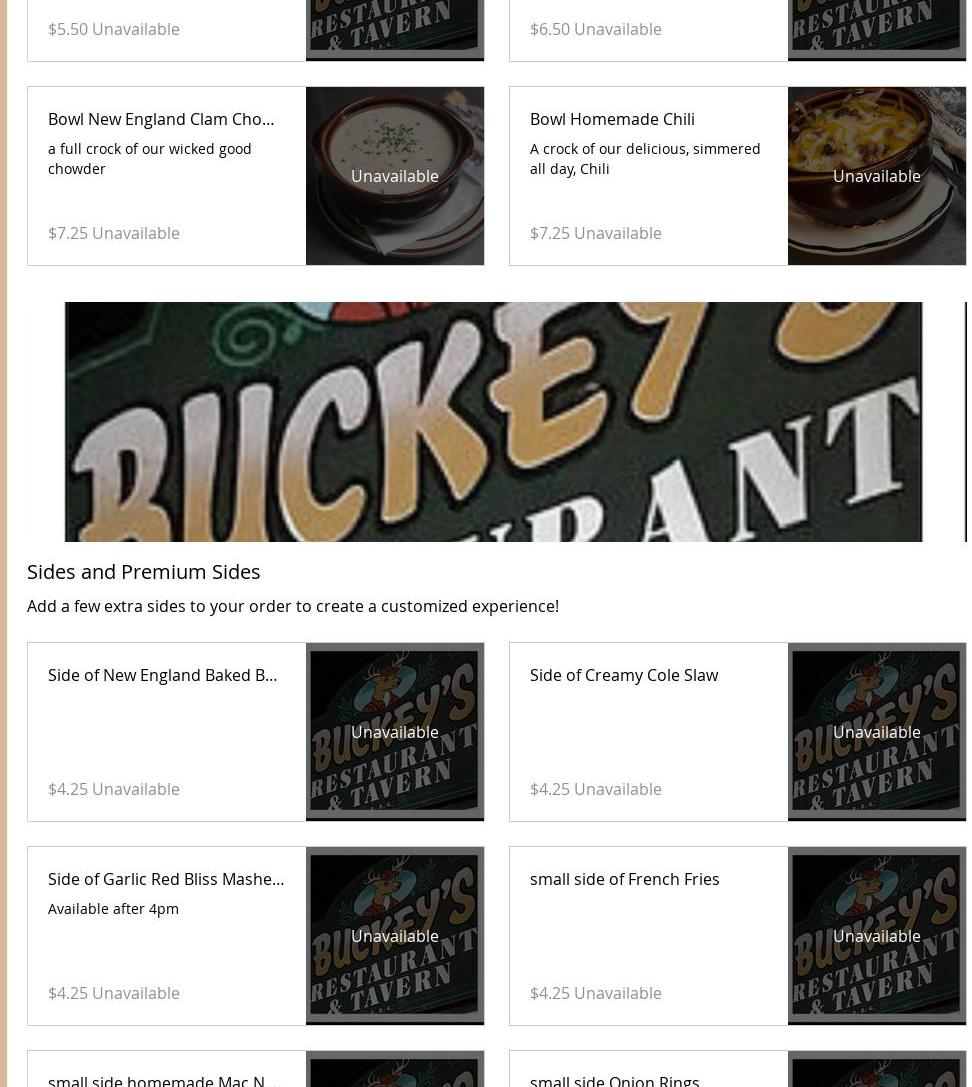Open small side Onion Rings item
This screenshot has height=1087, width=972.
pyautogui.click(x=738, y=1069)
